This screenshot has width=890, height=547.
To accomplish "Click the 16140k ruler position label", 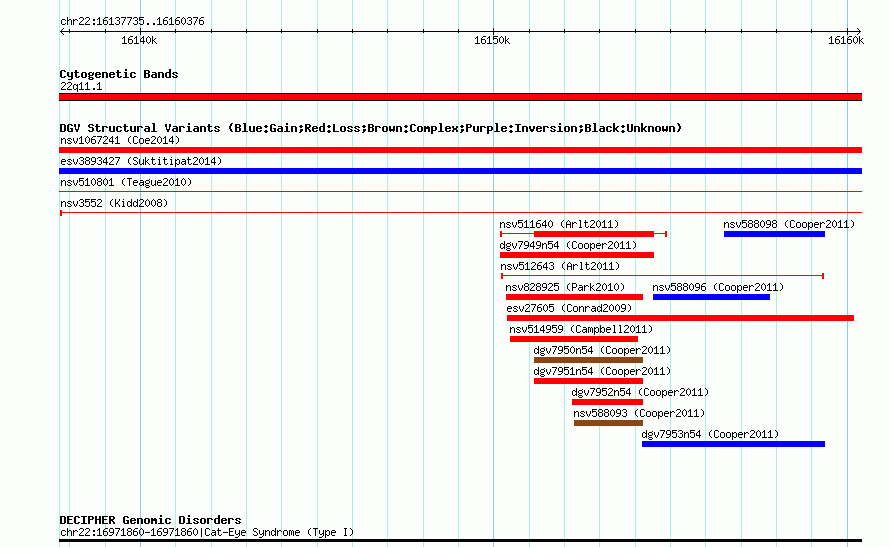I will pos(139,40).
